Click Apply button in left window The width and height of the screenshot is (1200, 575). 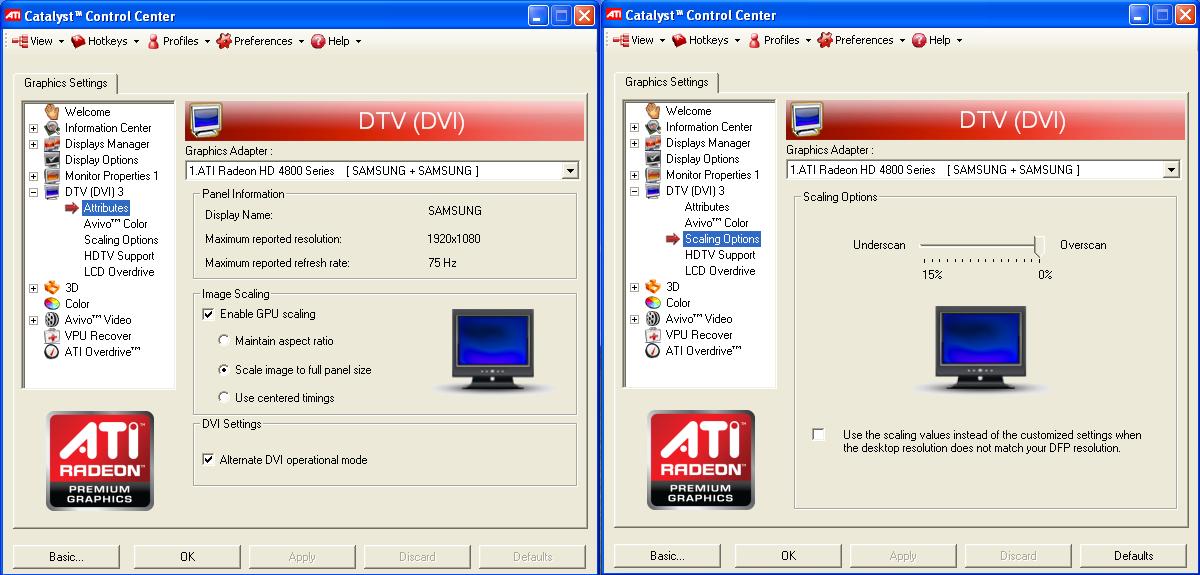tap(302, 557)
